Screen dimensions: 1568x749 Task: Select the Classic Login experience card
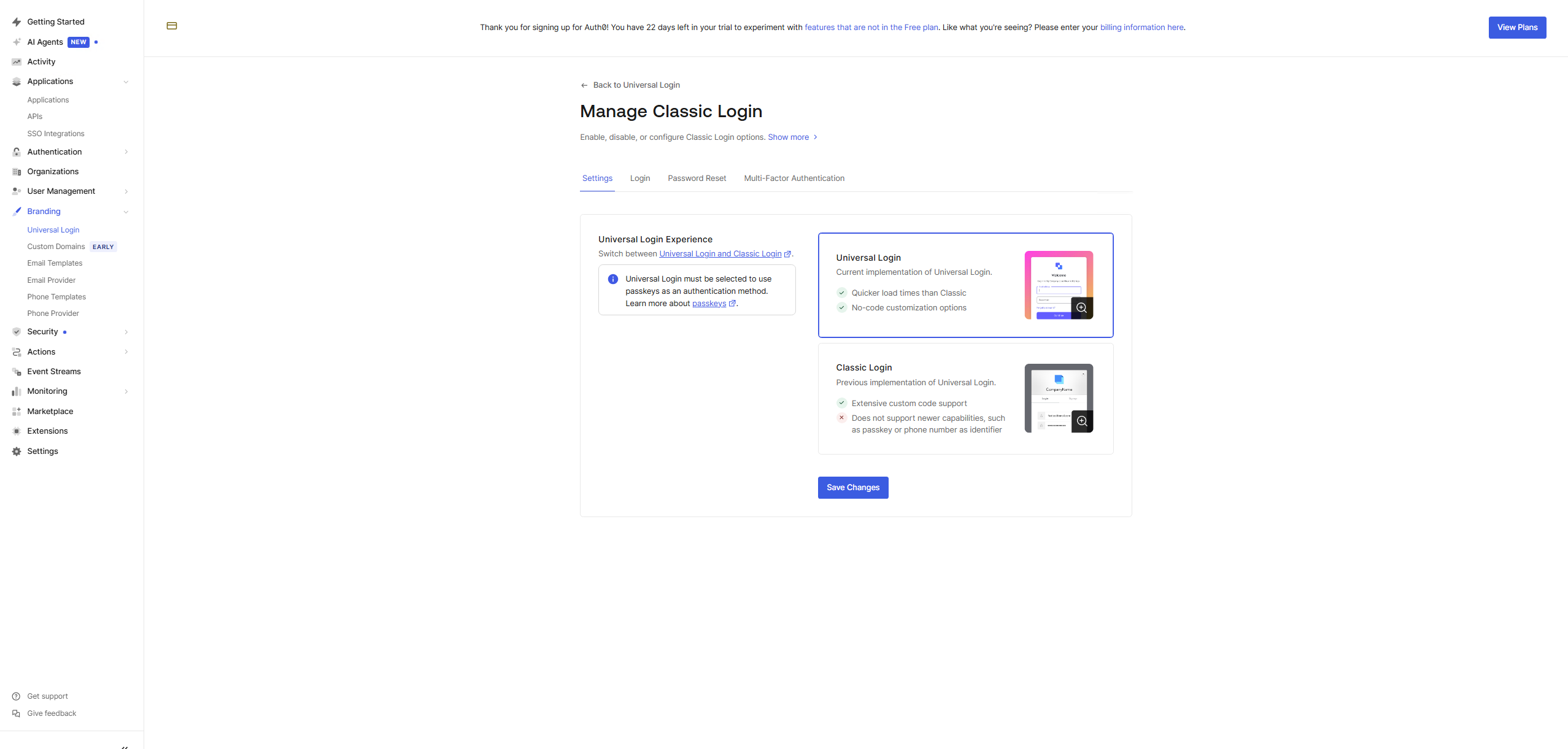965,399
